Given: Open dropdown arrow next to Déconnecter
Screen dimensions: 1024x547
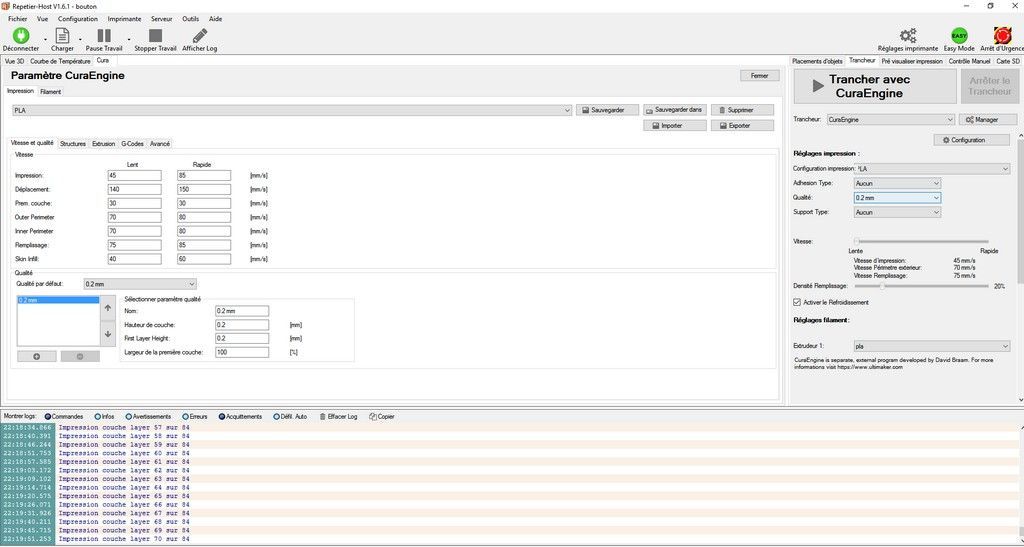Looking at the screenshot, I should [x=44, y=39].
